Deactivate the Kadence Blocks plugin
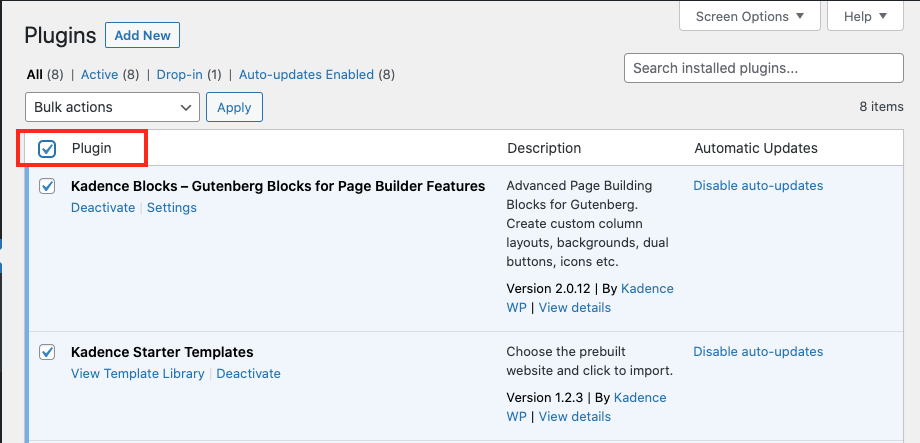Screen dimensions: 920x443 pos(103,208)
